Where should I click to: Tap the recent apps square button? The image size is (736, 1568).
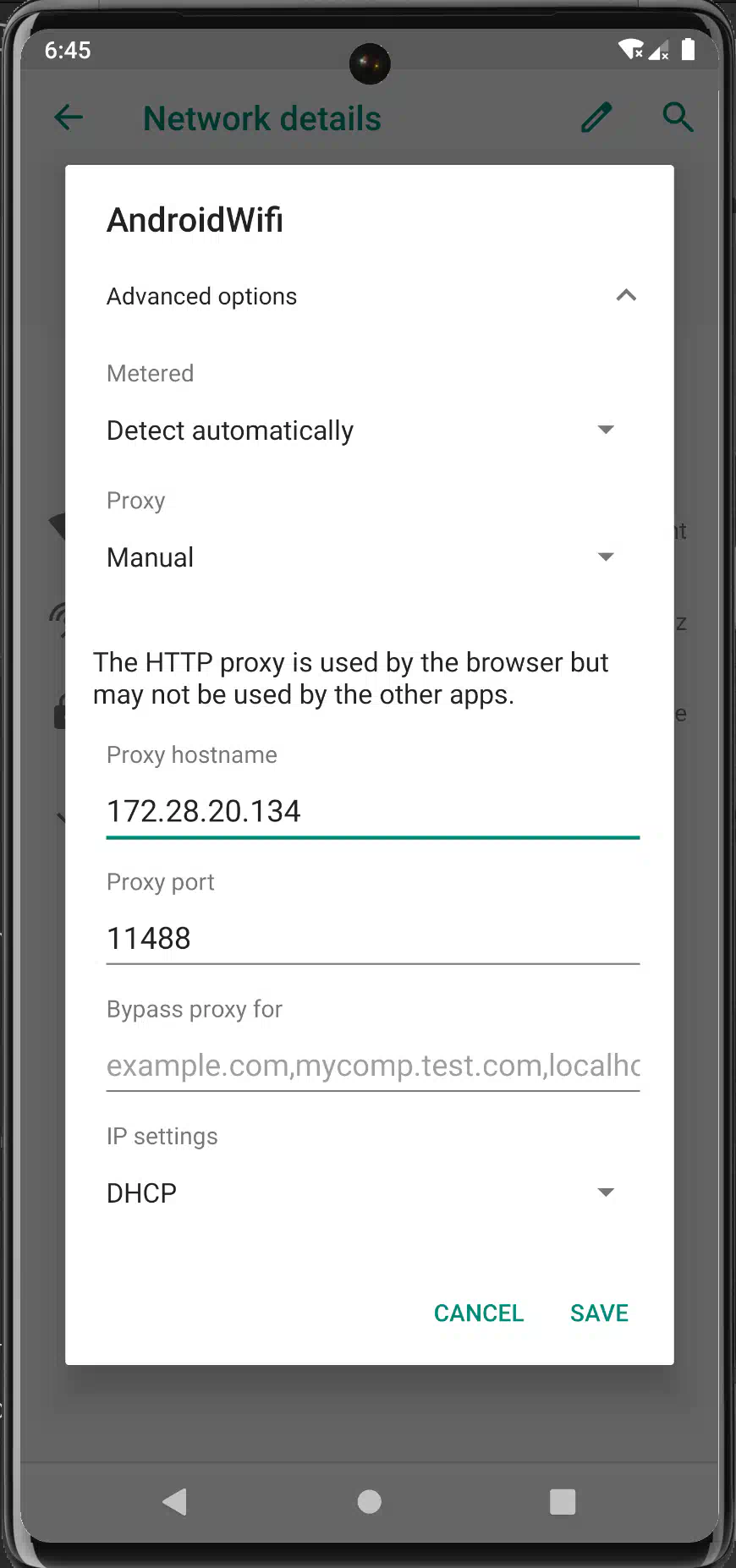click(x=563, y=1501)
